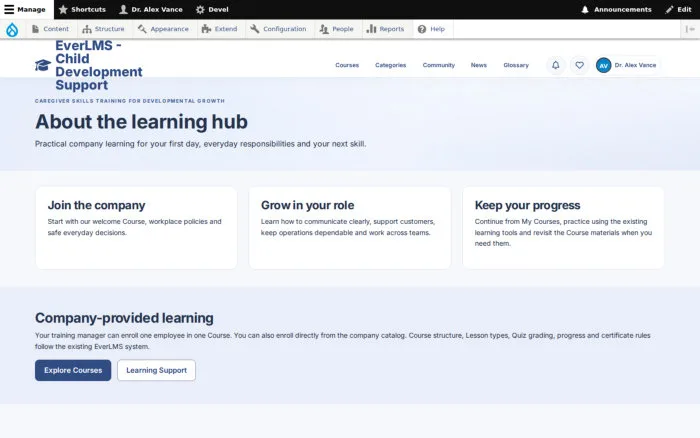Click the 'Join the company' card heading

pyautogui.click(x=96, y=205)
